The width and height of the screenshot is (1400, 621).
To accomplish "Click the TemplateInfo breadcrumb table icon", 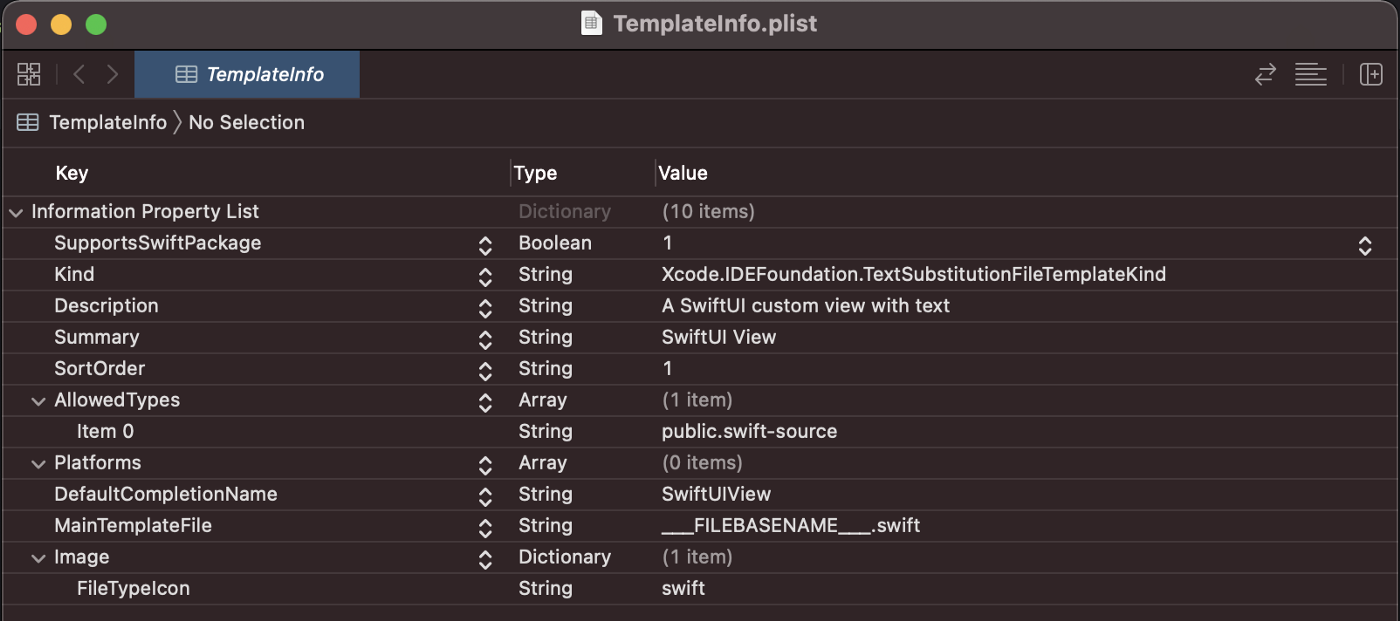I will point(28,123).
